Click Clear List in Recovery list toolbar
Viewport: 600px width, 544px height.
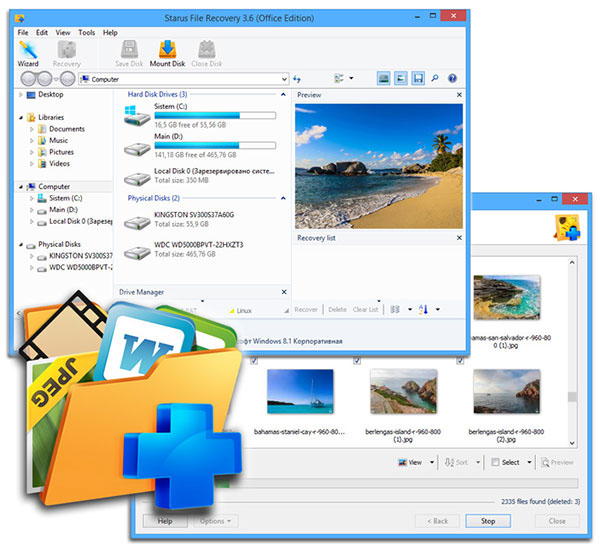click(365, 309)
